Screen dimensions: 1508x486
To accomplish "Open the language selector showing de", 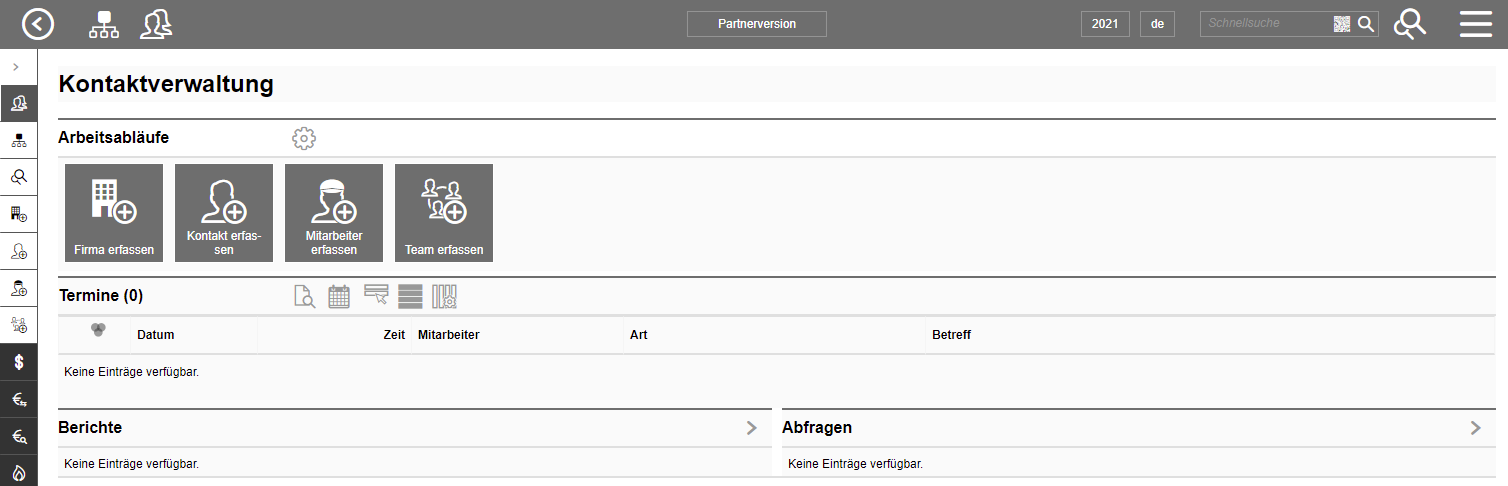I will [1157, 24].
